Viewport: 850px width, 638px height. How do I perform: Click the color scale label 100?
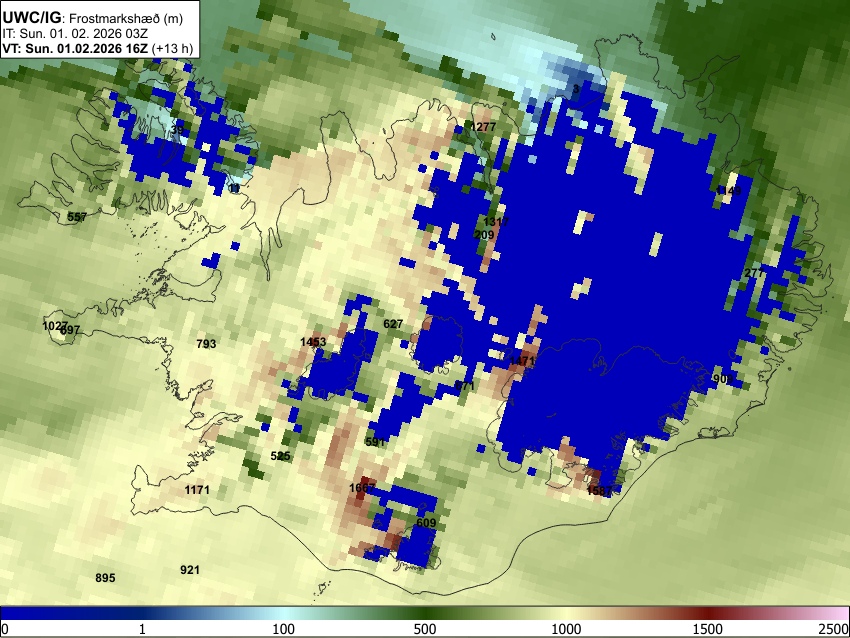click(284, 629)
